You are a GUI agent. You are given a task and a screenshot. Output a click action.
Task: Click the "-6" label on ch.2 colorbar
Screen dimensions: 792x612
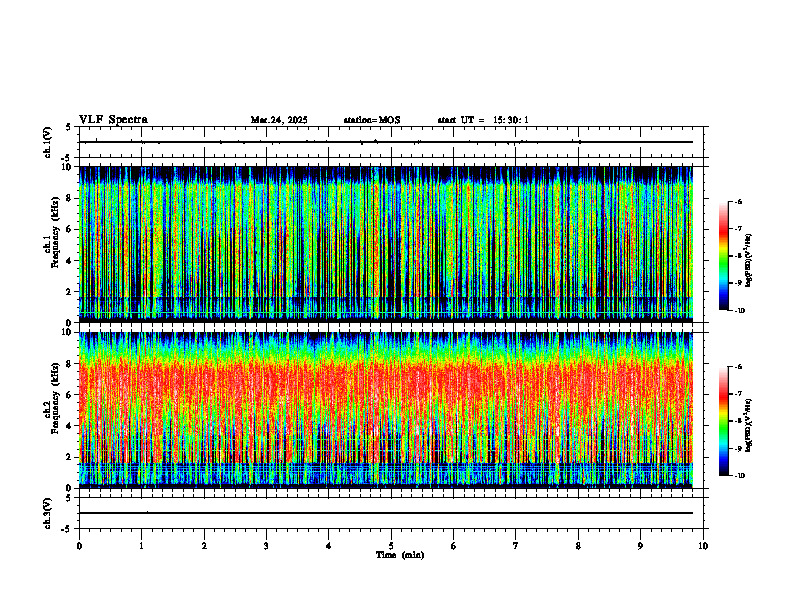coord(739,367)
